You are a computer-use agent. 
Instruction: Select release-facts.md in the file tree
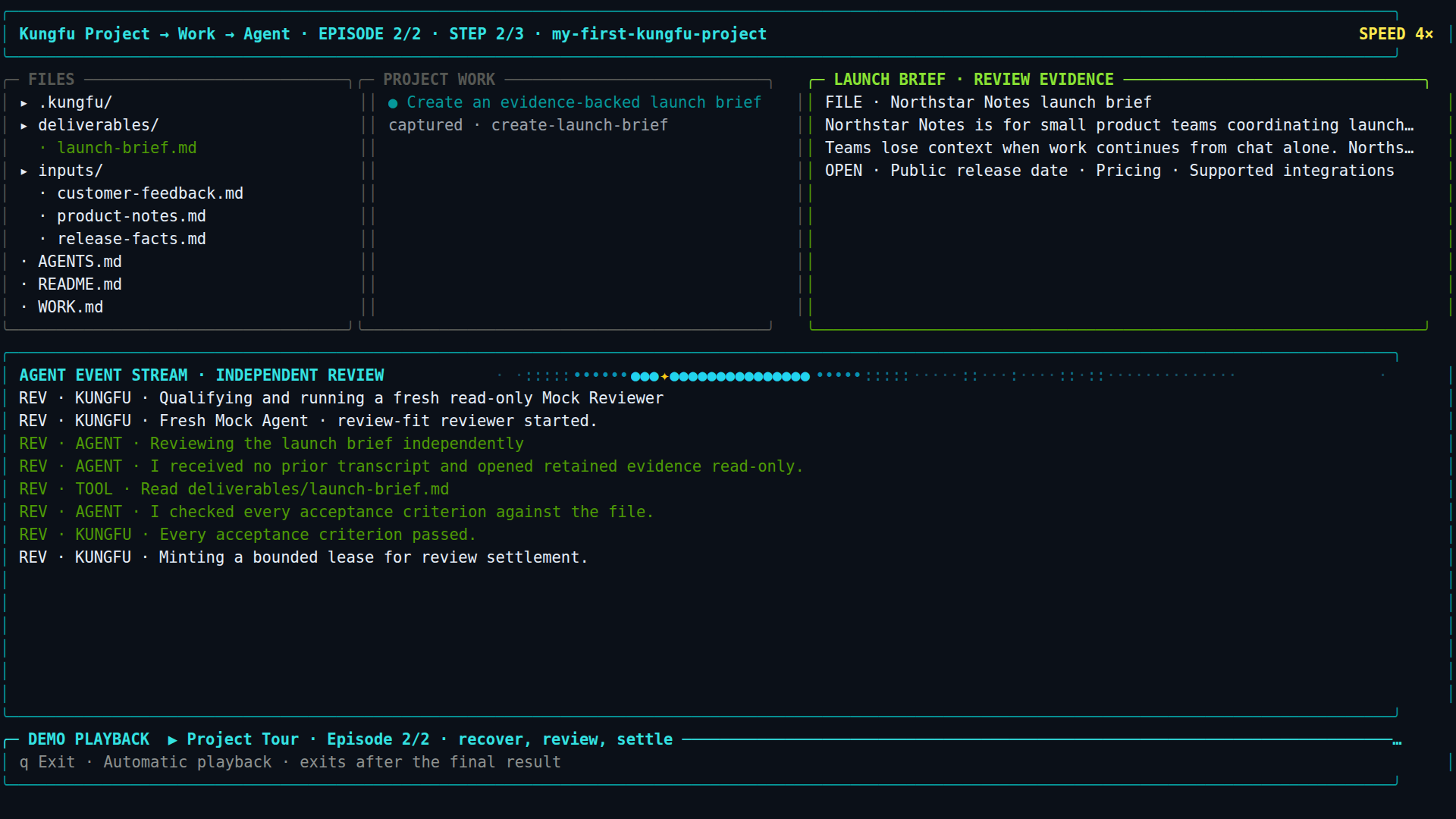[131, 239]
